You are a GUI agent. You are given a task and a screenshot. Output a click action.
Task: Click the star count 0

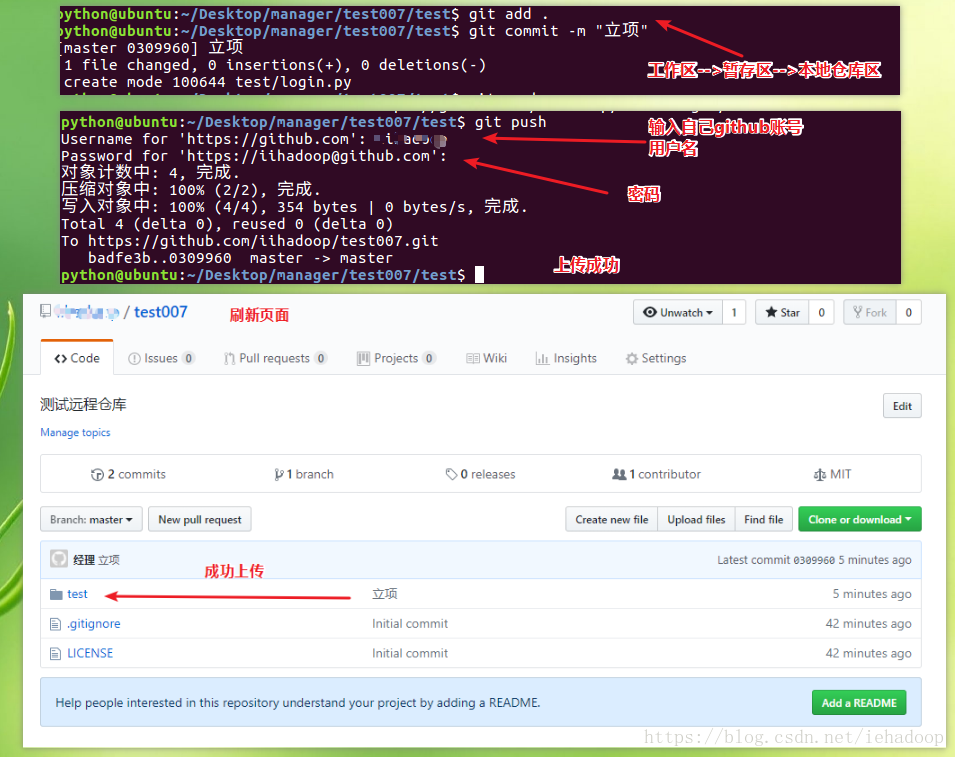(x=821, y=312)
